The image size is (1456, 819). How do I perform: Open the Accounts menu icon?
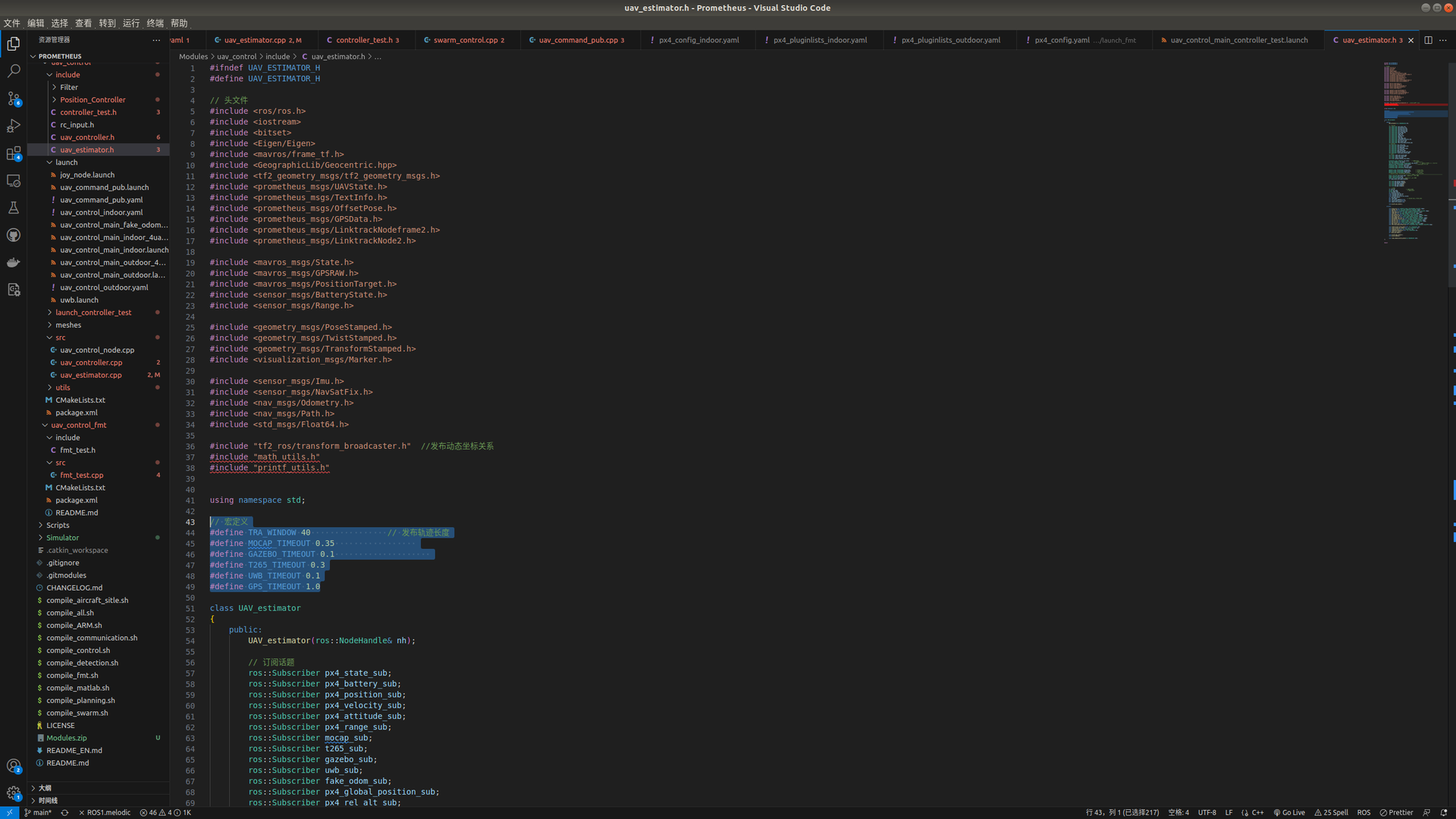pos(14,766)
